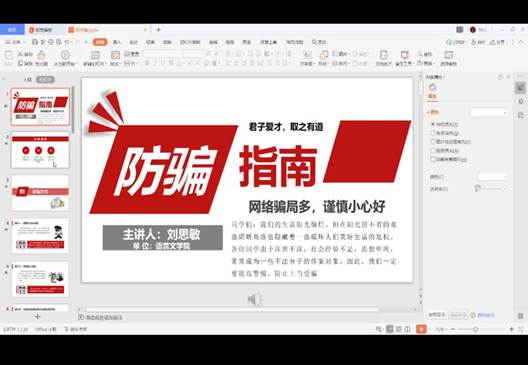This screenshot has height=365, width=528.
Task: Start slideshow from current slide icon
Action: tap(65, 55)
